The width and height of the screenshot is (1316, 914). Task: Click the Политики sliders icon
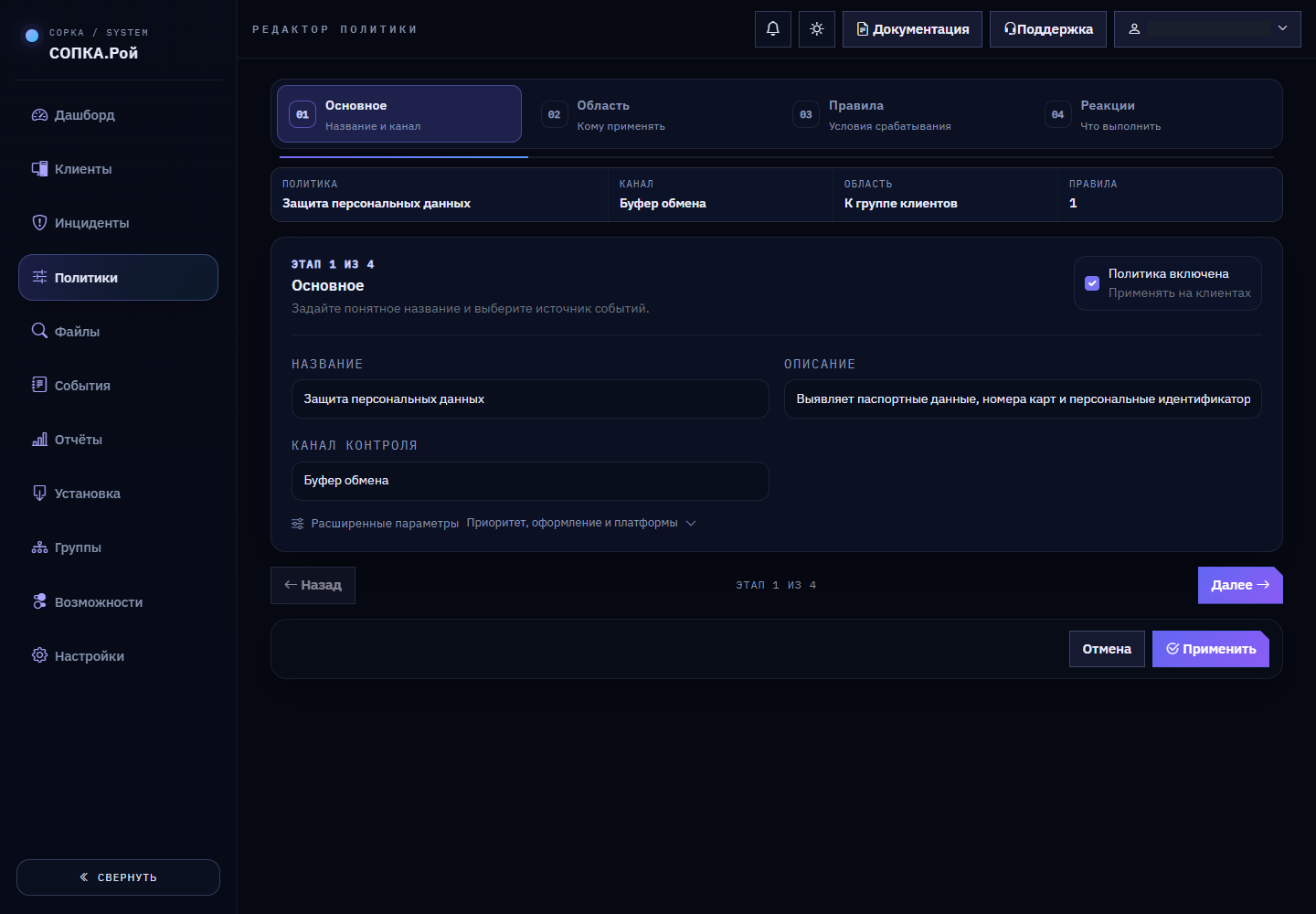point(39,277)
